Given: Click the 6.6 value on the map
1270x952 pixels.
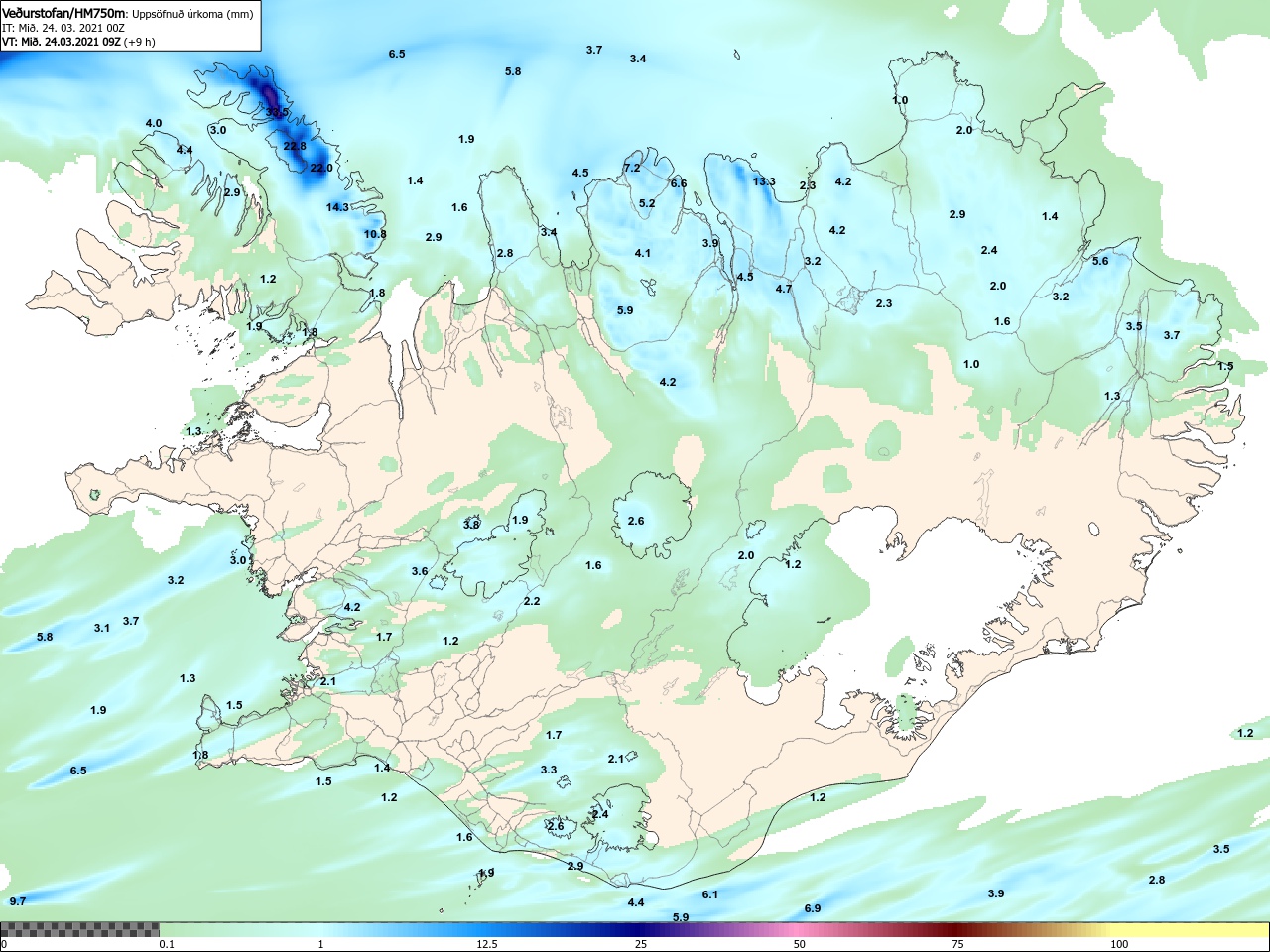Looking at the screenshot, I should point(679,183).
